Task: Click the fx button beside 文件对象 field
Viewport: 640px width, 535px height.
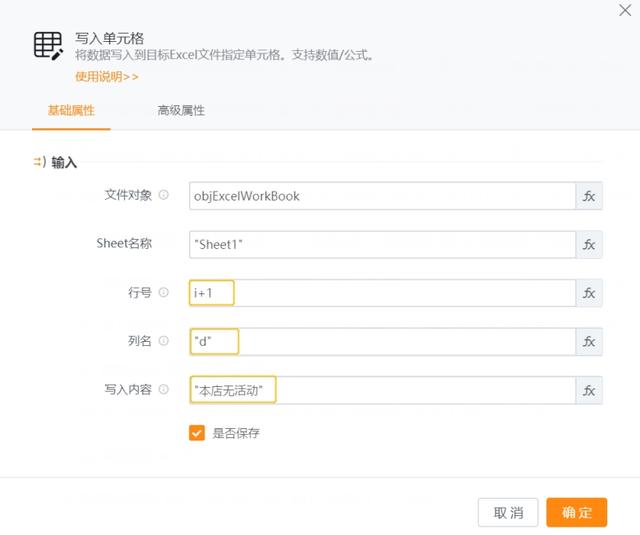Action: click(589, 196)
